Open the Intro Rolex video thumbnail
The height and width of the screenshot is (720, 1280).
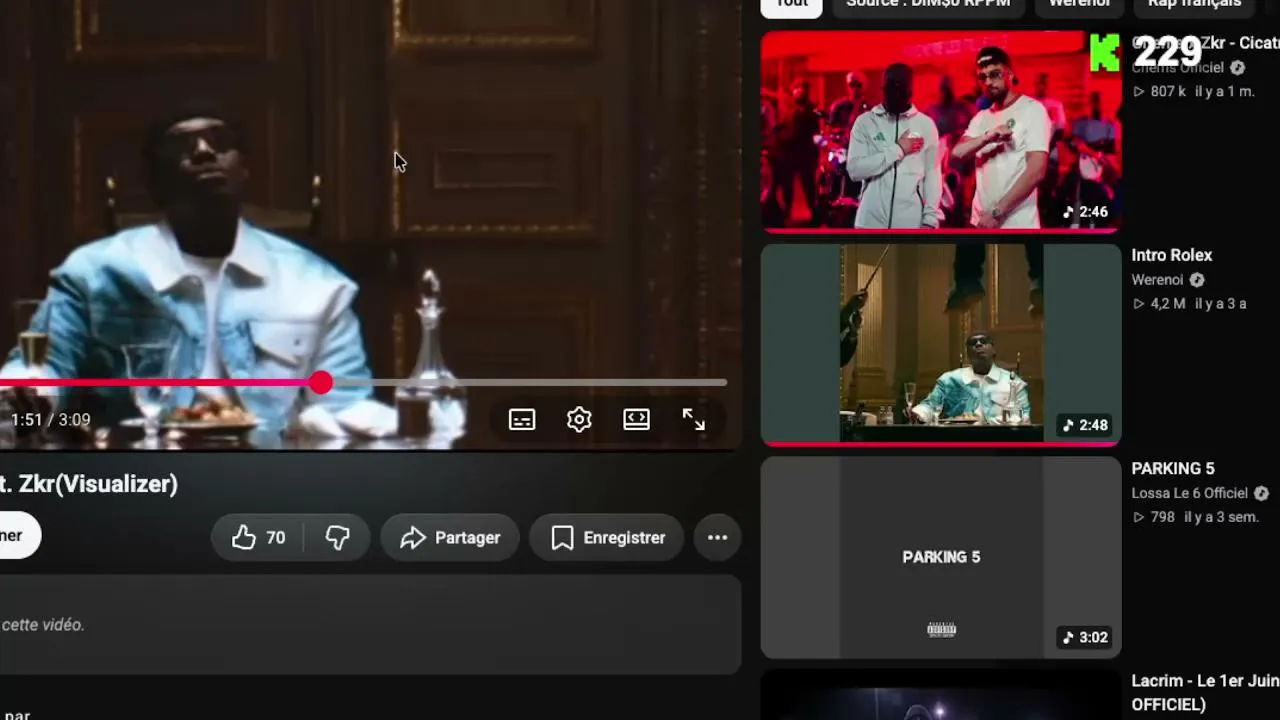(941, 344)
